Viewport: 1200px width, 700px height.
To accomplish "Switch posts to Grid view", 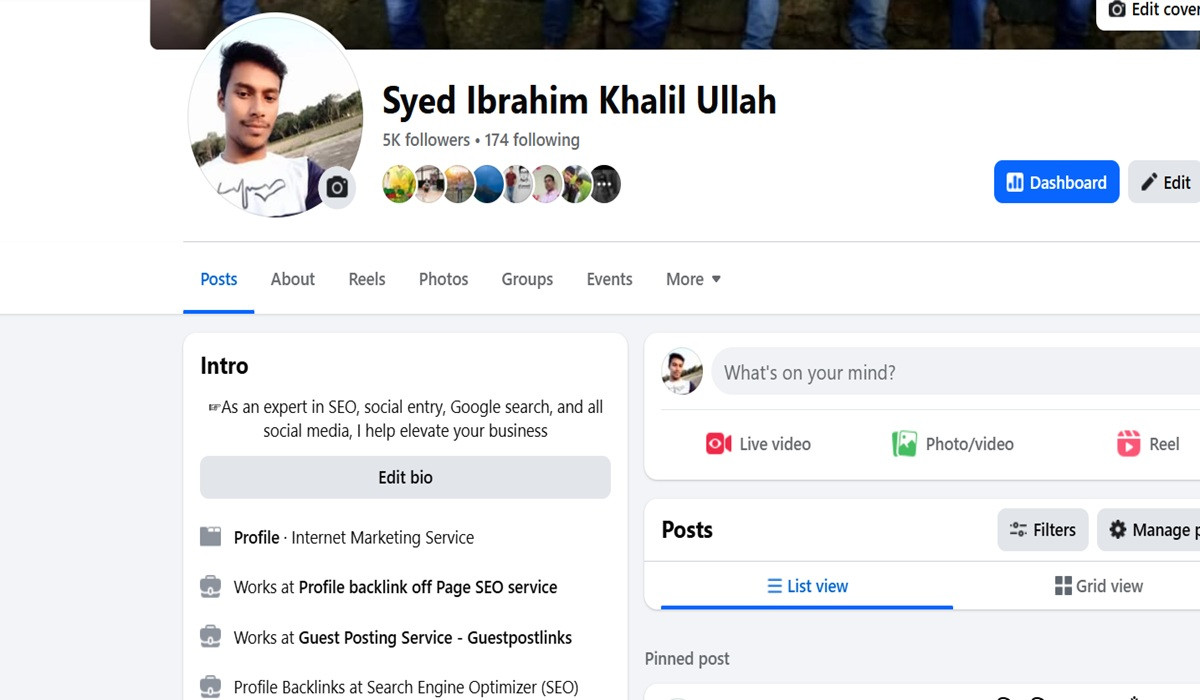I will coord(1098,586).
